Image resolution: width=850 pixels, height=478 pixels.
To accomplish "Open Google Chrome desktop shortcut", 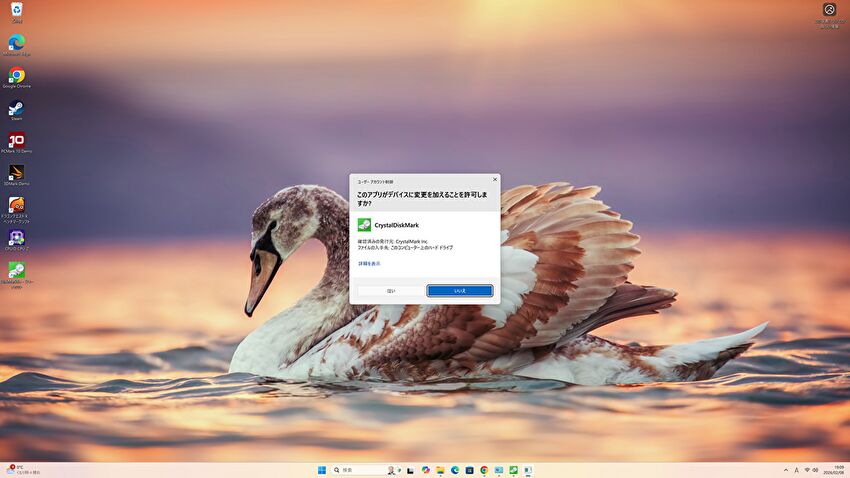I will [17, 76].
